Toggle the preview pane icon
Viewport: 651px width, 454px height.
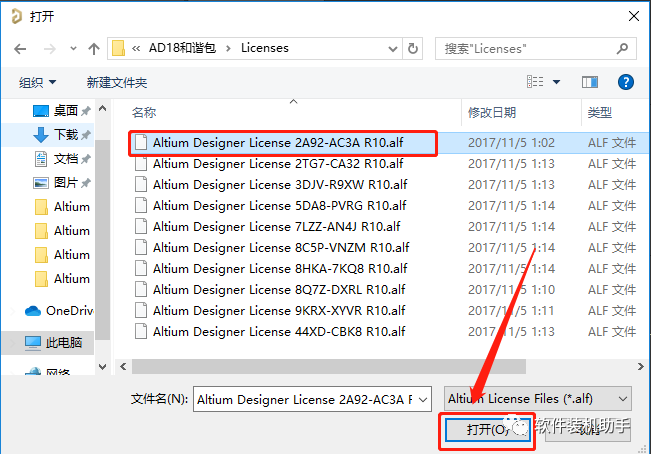[x=590, y=82]
